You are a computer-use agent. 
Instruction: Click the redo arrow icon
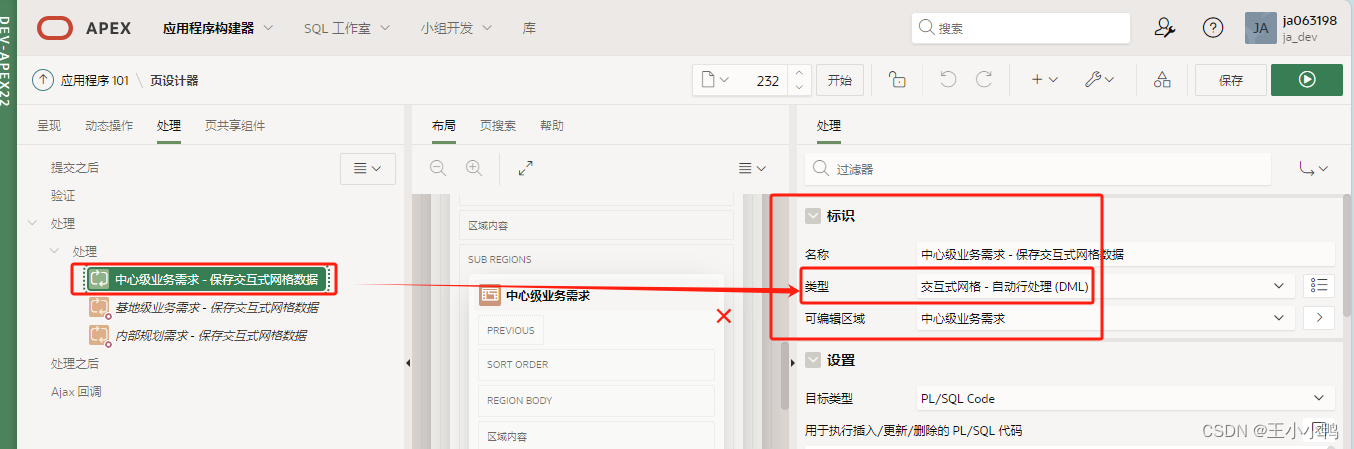click(x=983, y=80)
